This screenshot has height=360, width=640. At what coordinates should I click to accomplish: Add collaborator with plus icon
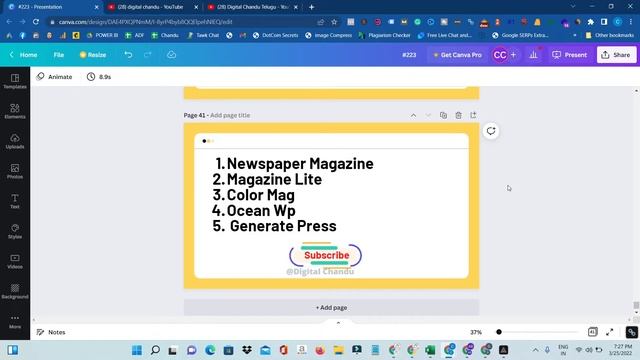[513, 55]
